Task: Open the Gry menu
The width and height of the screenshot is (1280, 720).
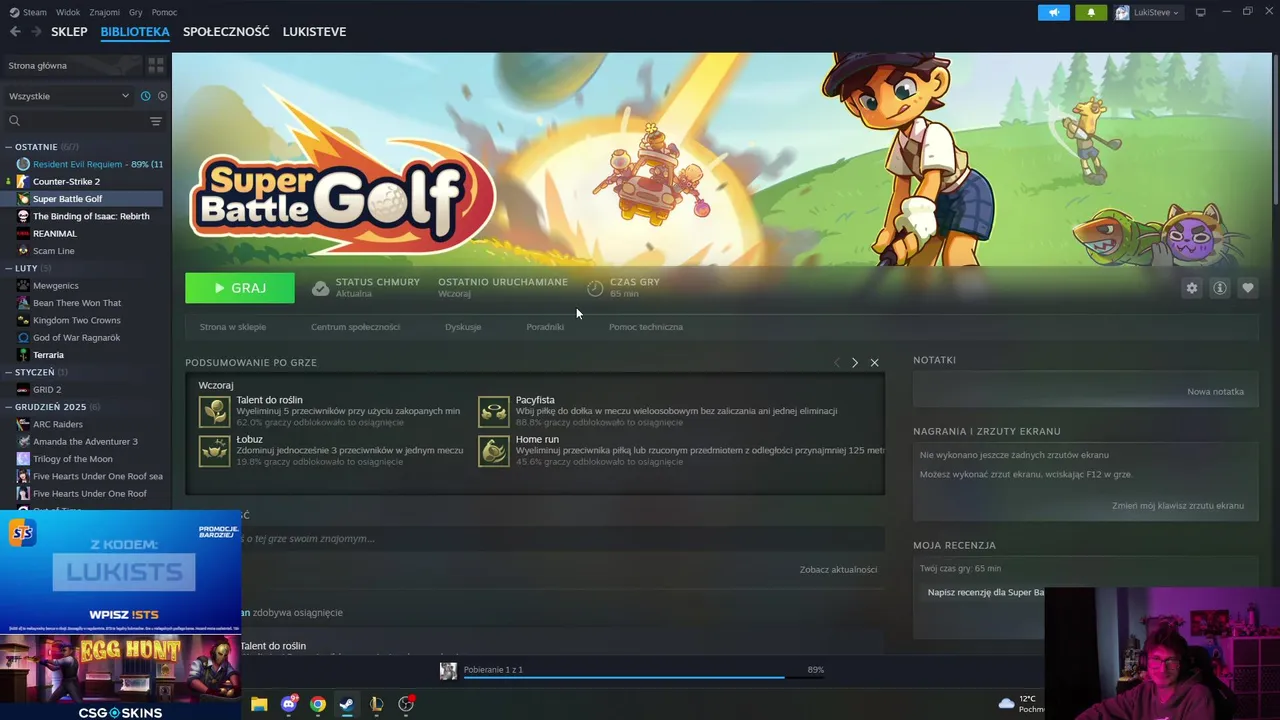Action: coord(136,12)
